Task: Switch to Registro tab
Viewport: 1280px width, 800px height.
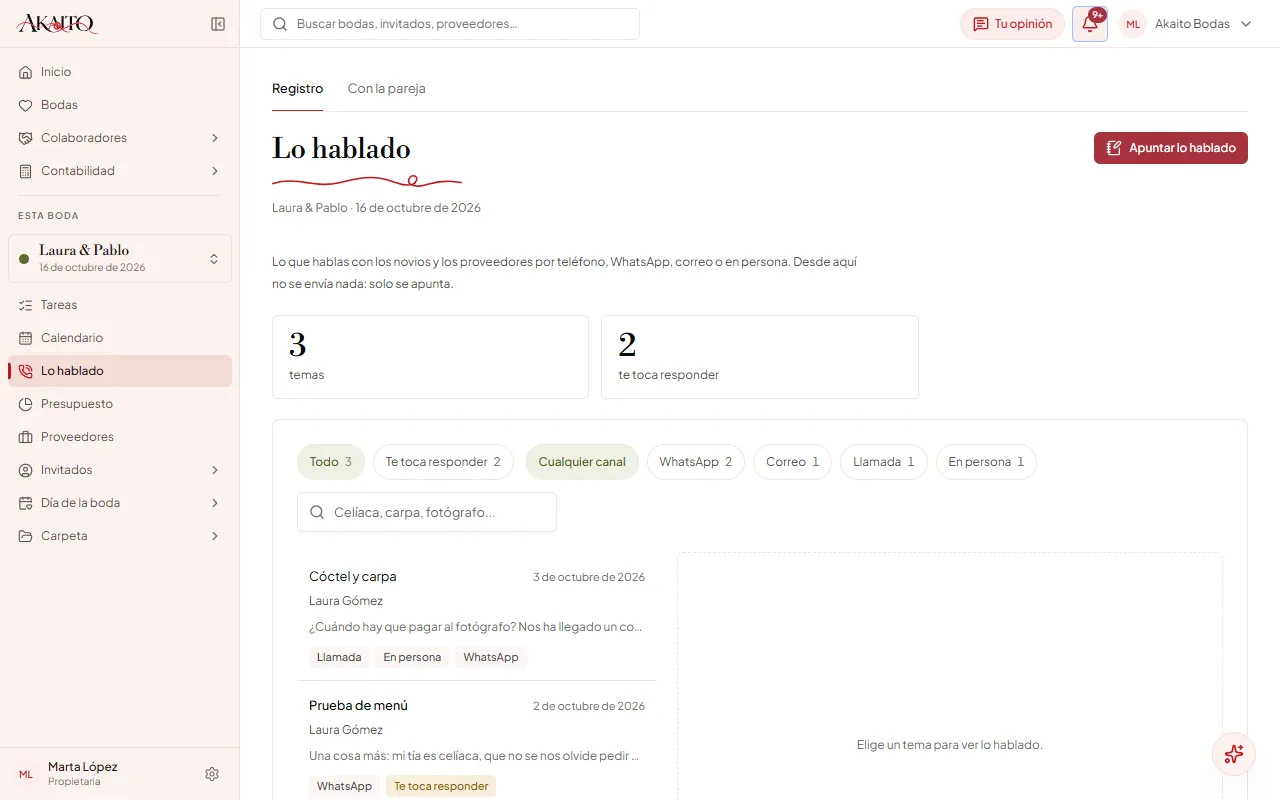Action: [297, 88]
